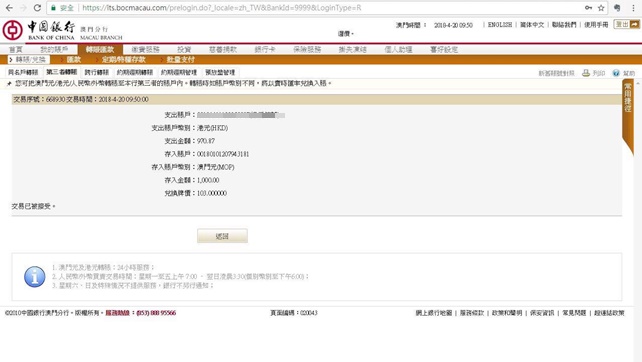
Task: Switch to the 跨行轉賬 tab
Action: click(x=97, y=72)
